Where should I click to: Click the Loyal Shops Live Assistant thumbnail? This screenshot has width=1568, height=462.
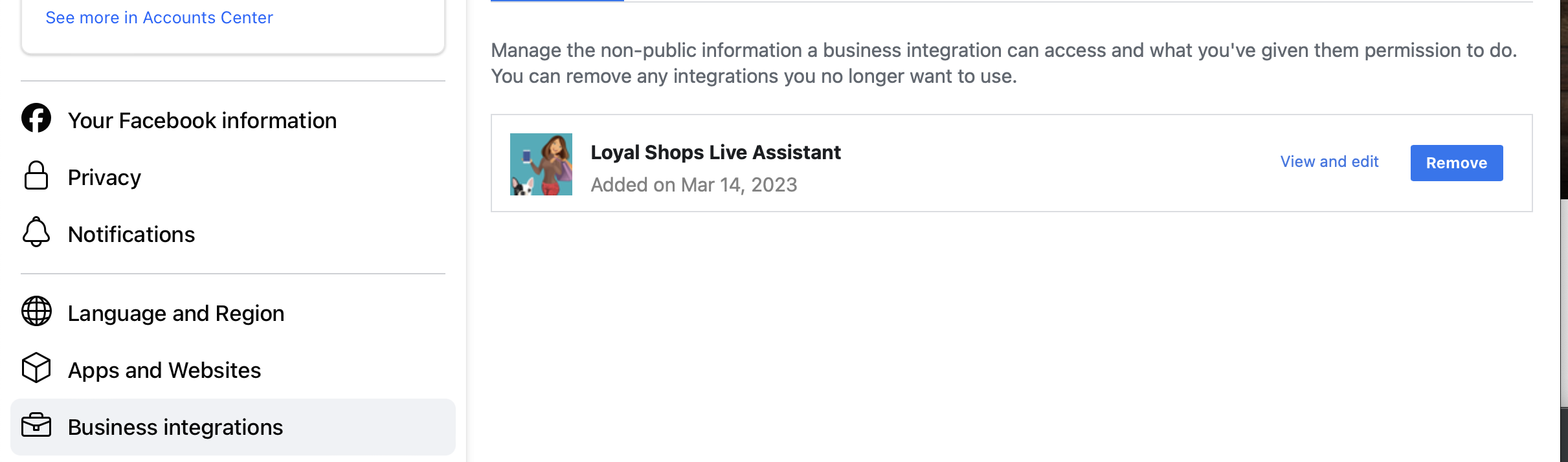541,164
